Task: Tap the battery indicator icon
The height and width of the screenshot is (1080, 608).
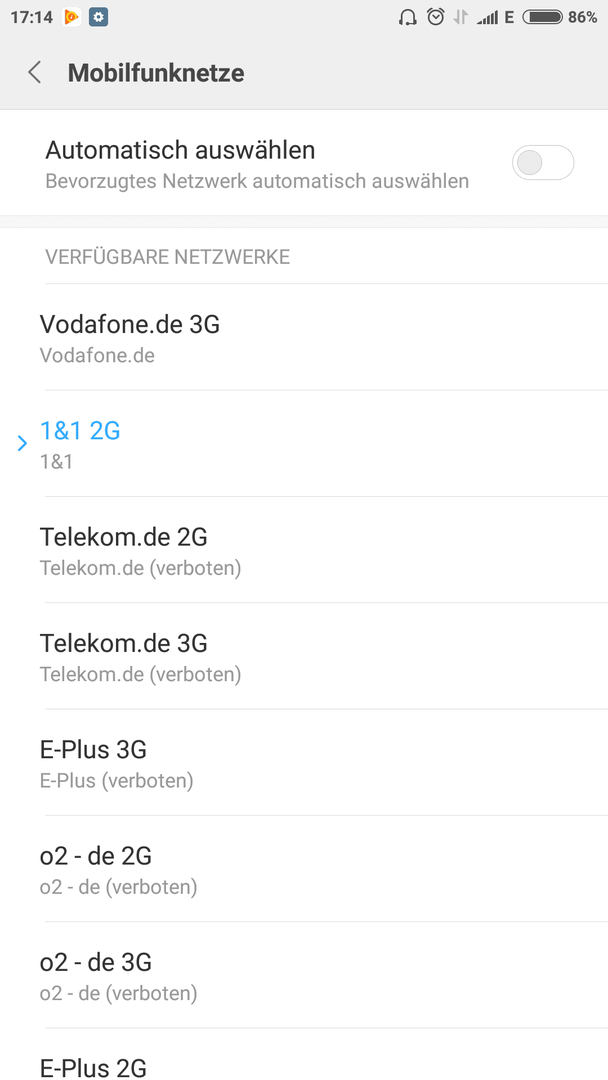Action: [x=543, y=17]
